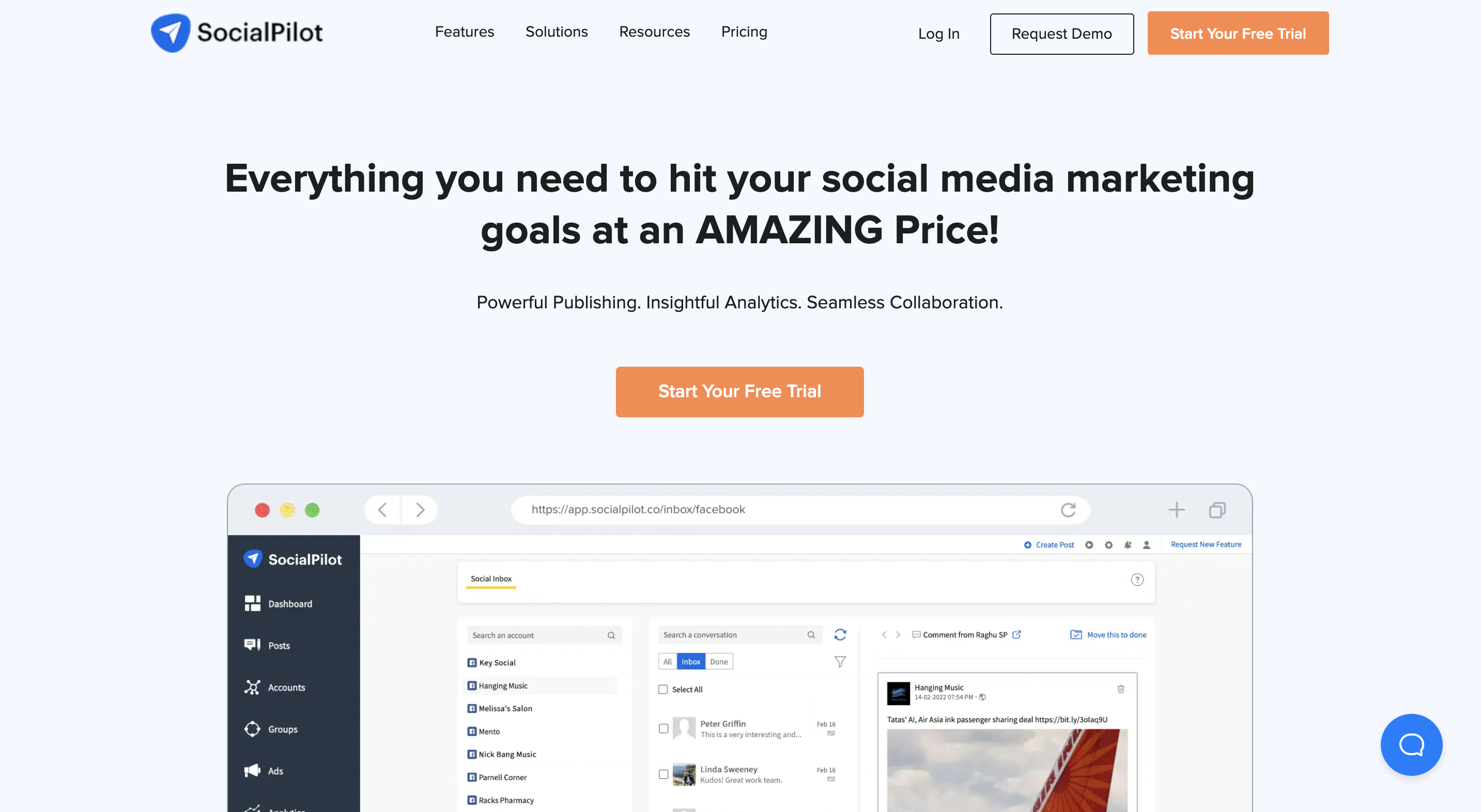
Task: Open the account search dropdown
Action: (540, 635)
